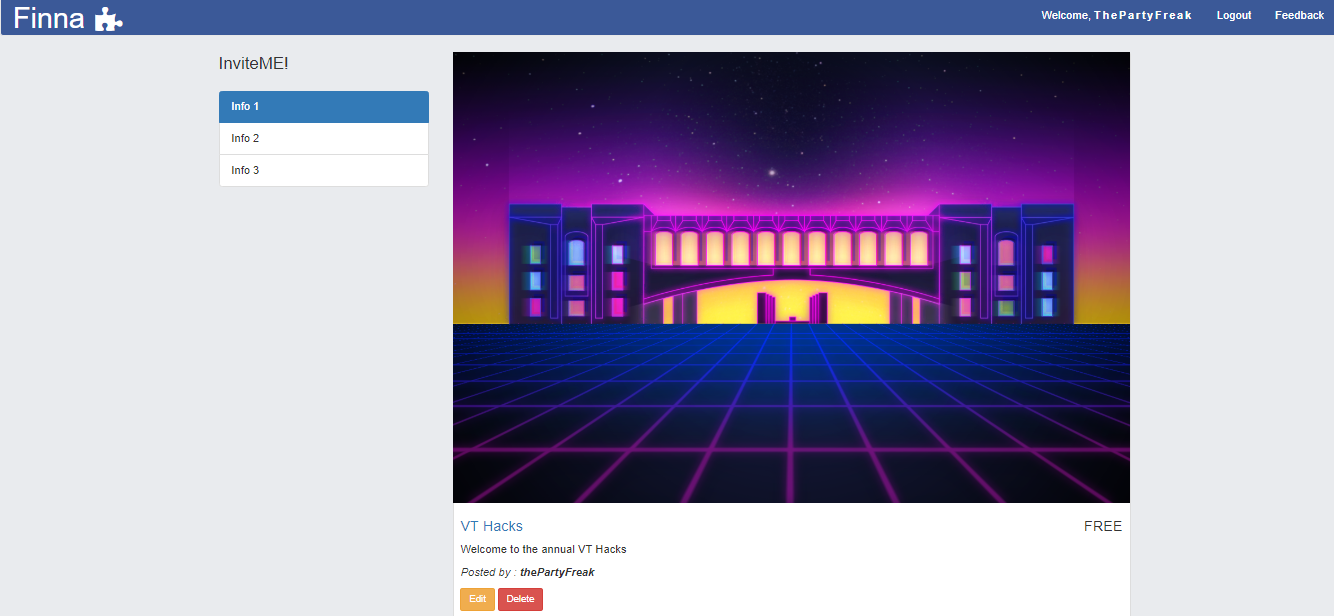Screen dimensions: 1334x616
Task: Select the Info 1 list item
Action: coord(324,107)
